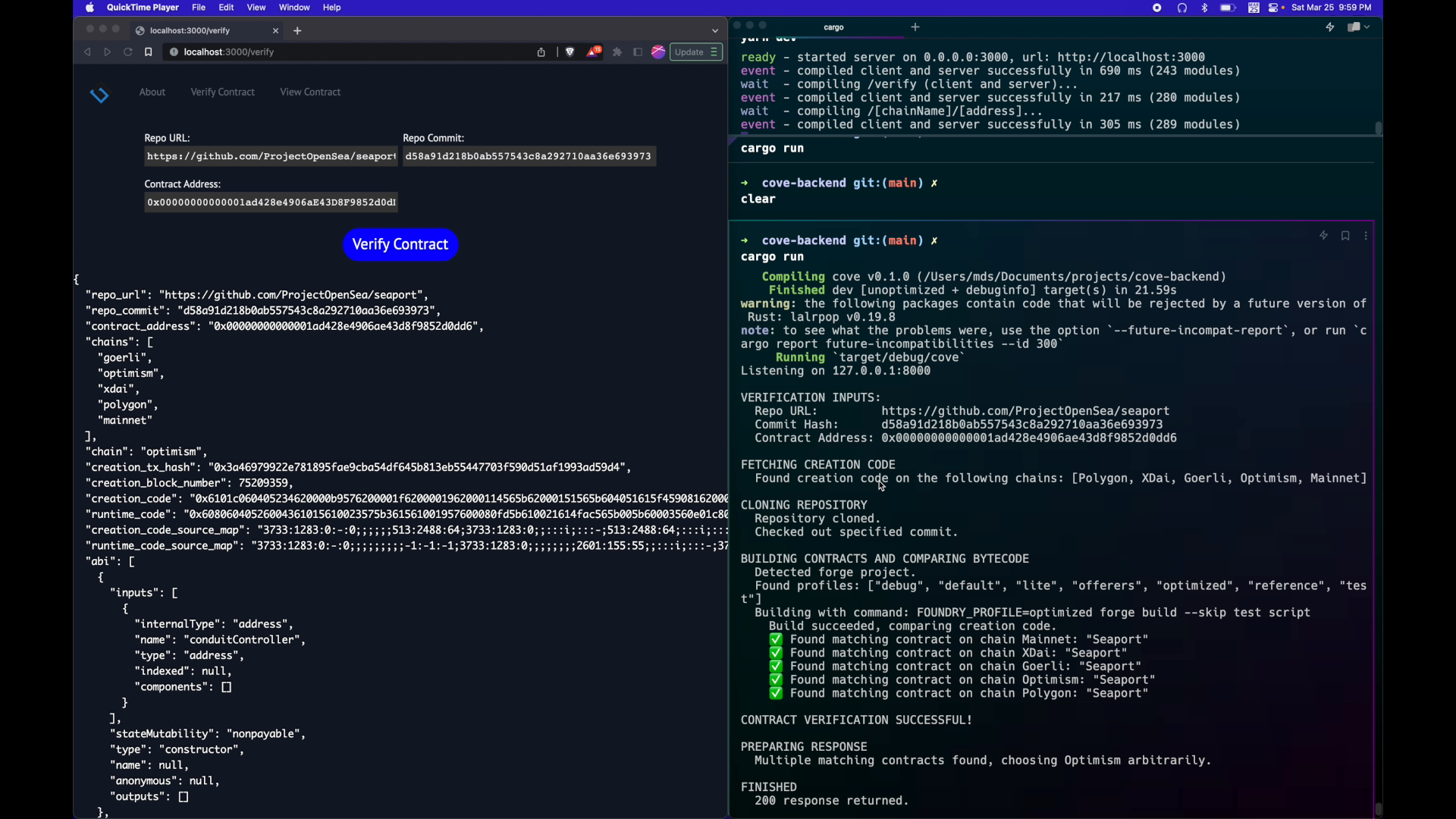Bookmark the cargo run terminal block
This screenshot has width=1456, height=819.
click(x=1345, y=236)
